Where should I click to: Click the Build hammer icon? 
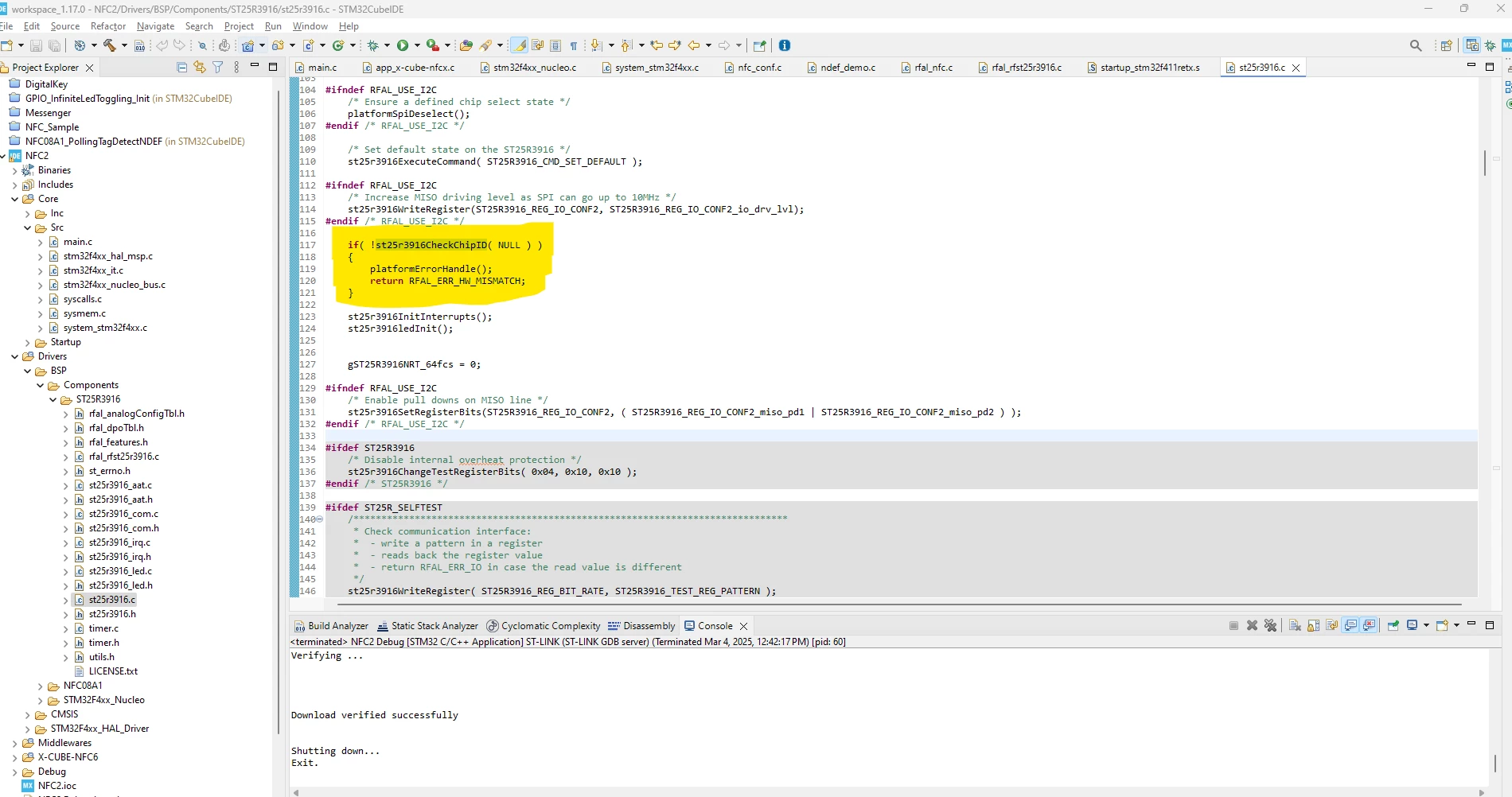point(110,45)
